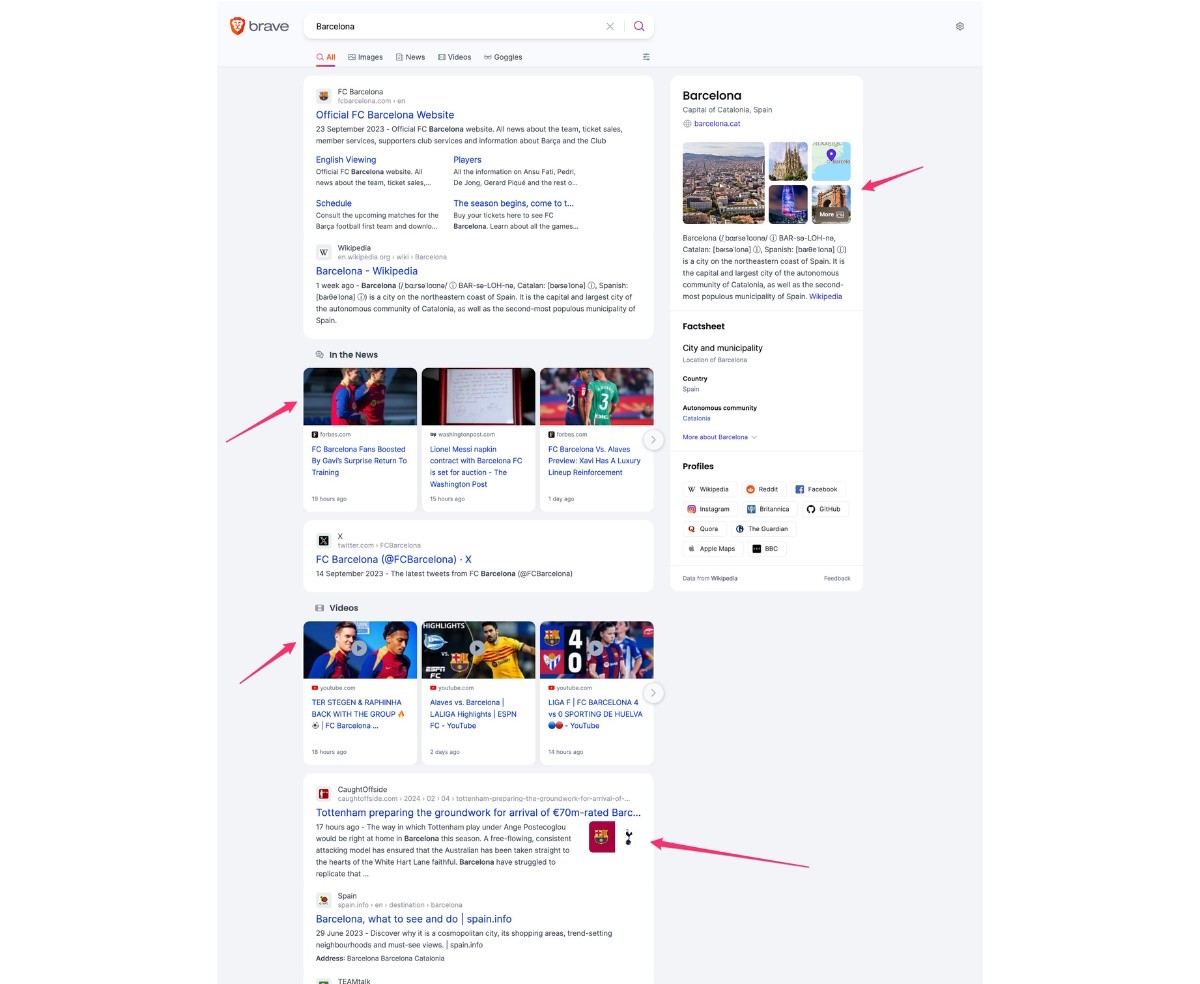Image resolution: width=1200 pixels, height=984 pixels.
Task: Open large Barcelona cityscape photo
Action: [724, 183]
